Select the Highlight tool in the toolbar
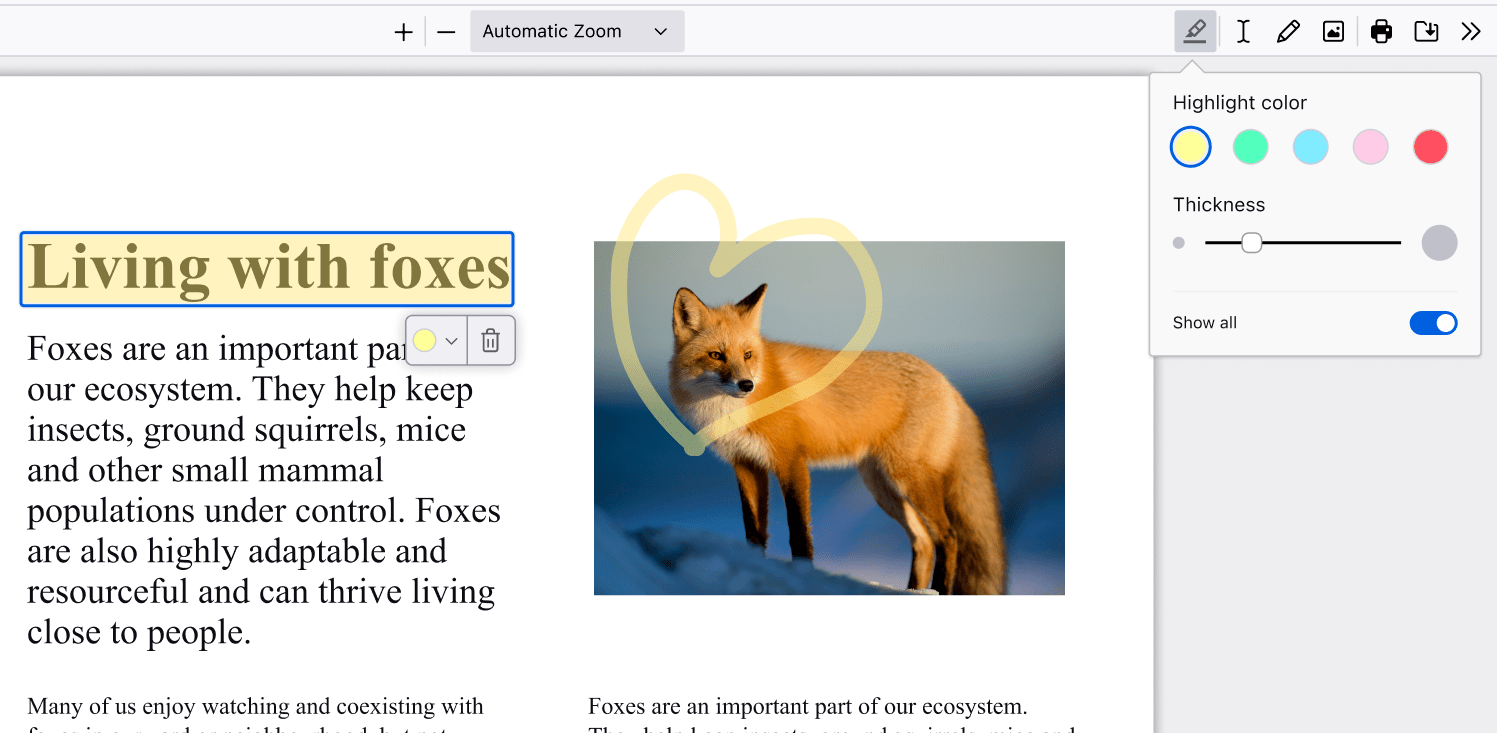1497x733 pixels. tap(1196, 31)
